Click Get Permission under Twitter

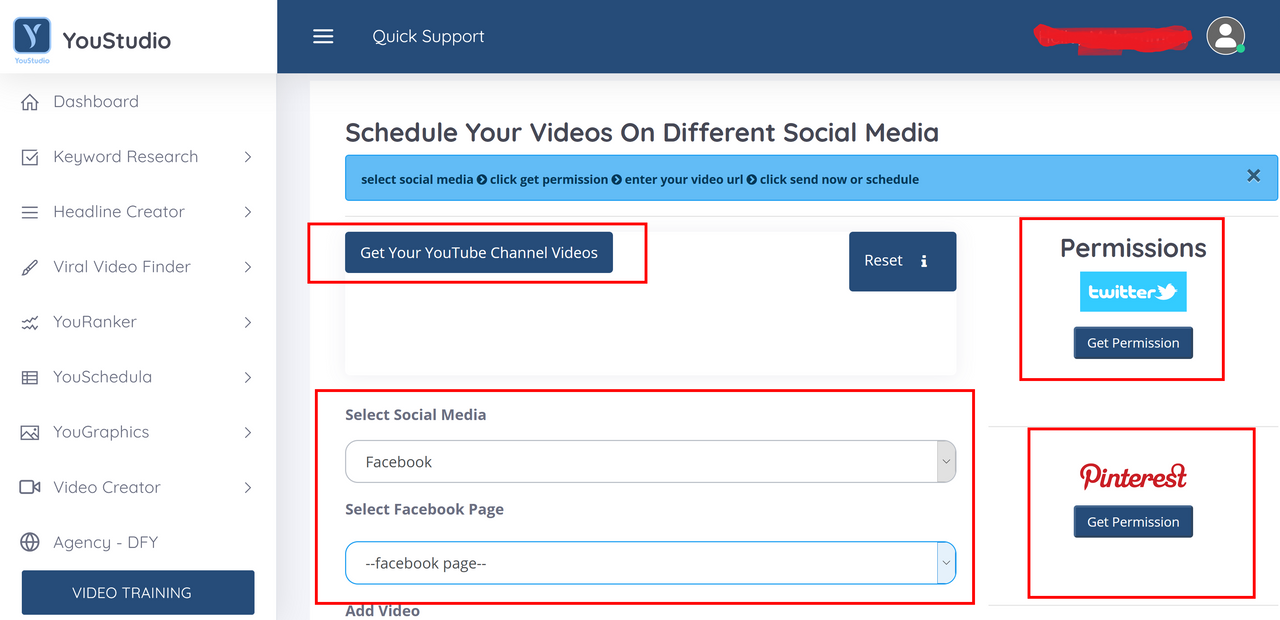(x=1133, y=343)
